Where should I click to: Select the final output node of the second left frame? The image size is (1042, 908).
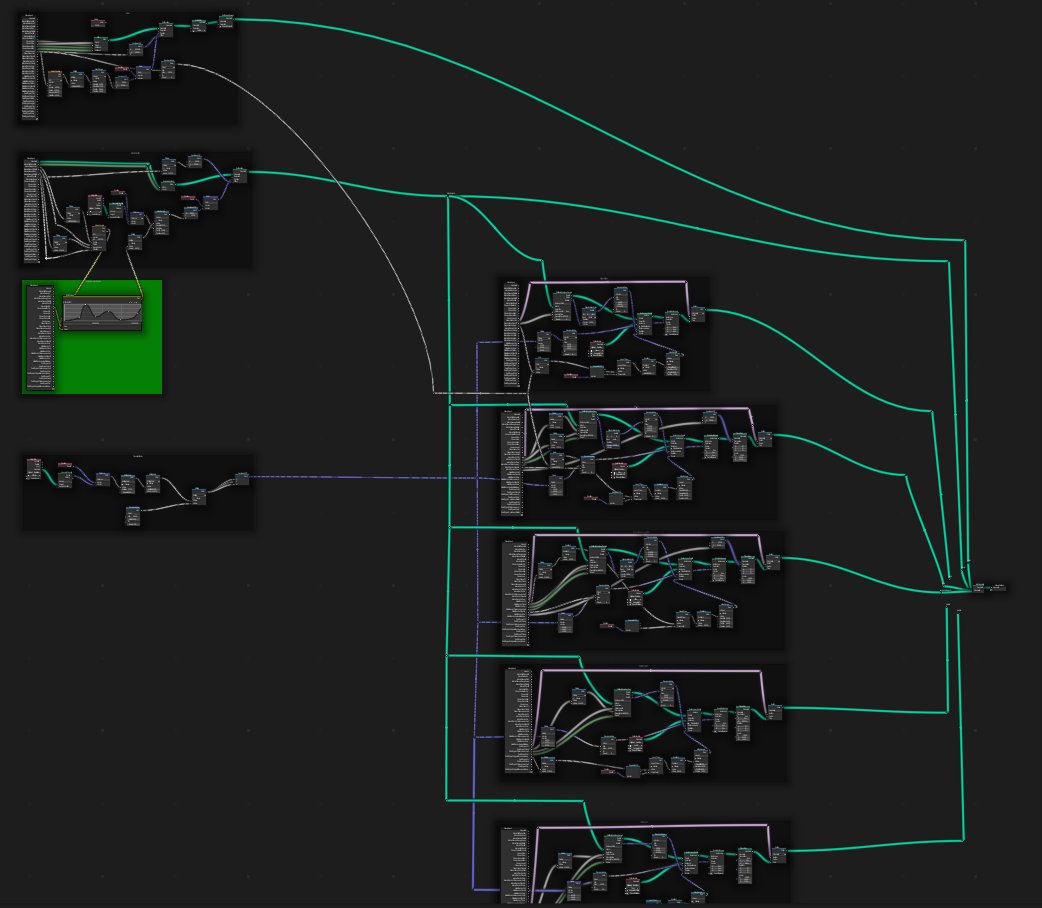239,175
